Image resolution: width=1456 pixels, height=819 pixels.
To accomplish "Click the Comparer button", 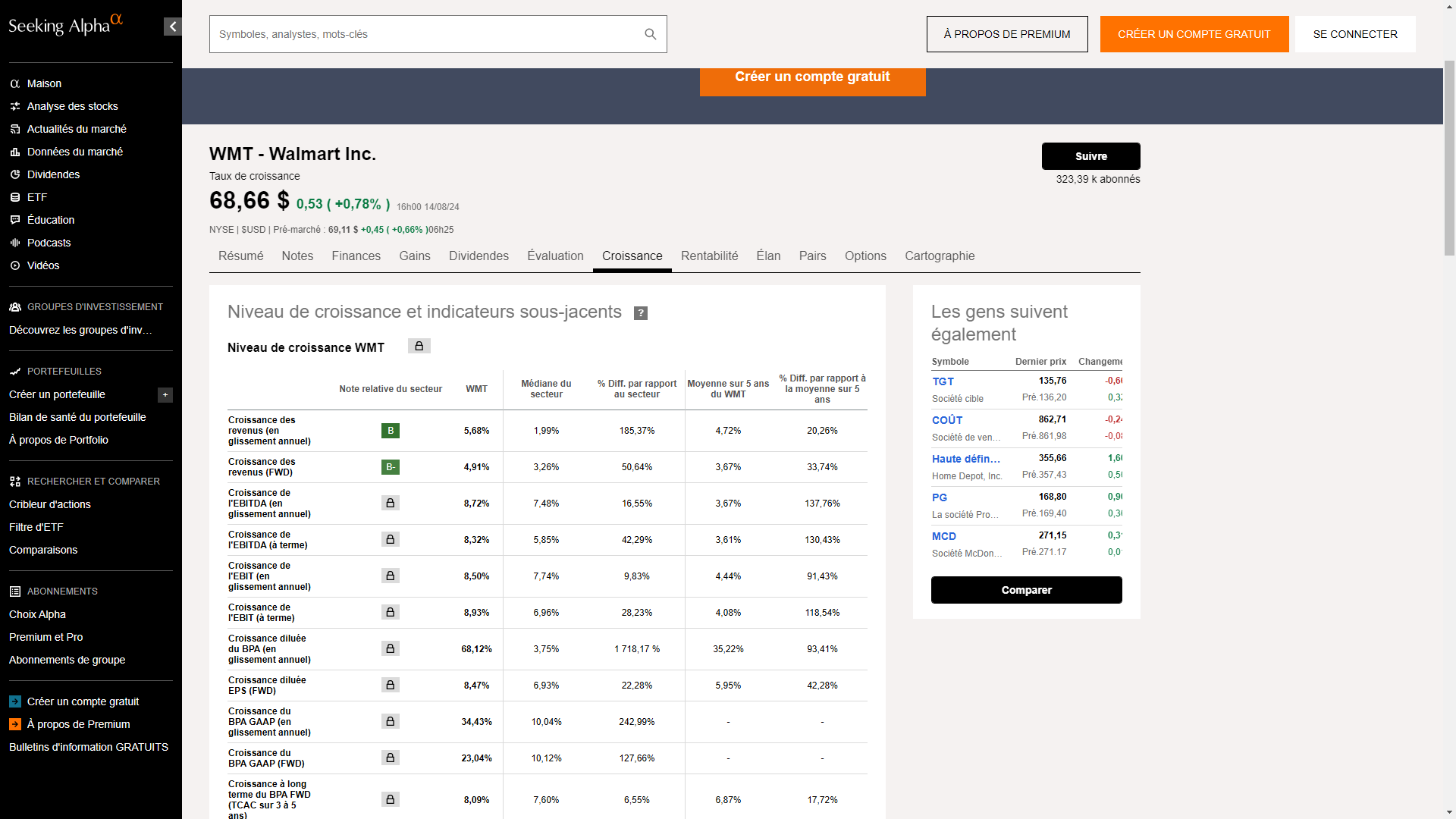I will [1026, 590].
